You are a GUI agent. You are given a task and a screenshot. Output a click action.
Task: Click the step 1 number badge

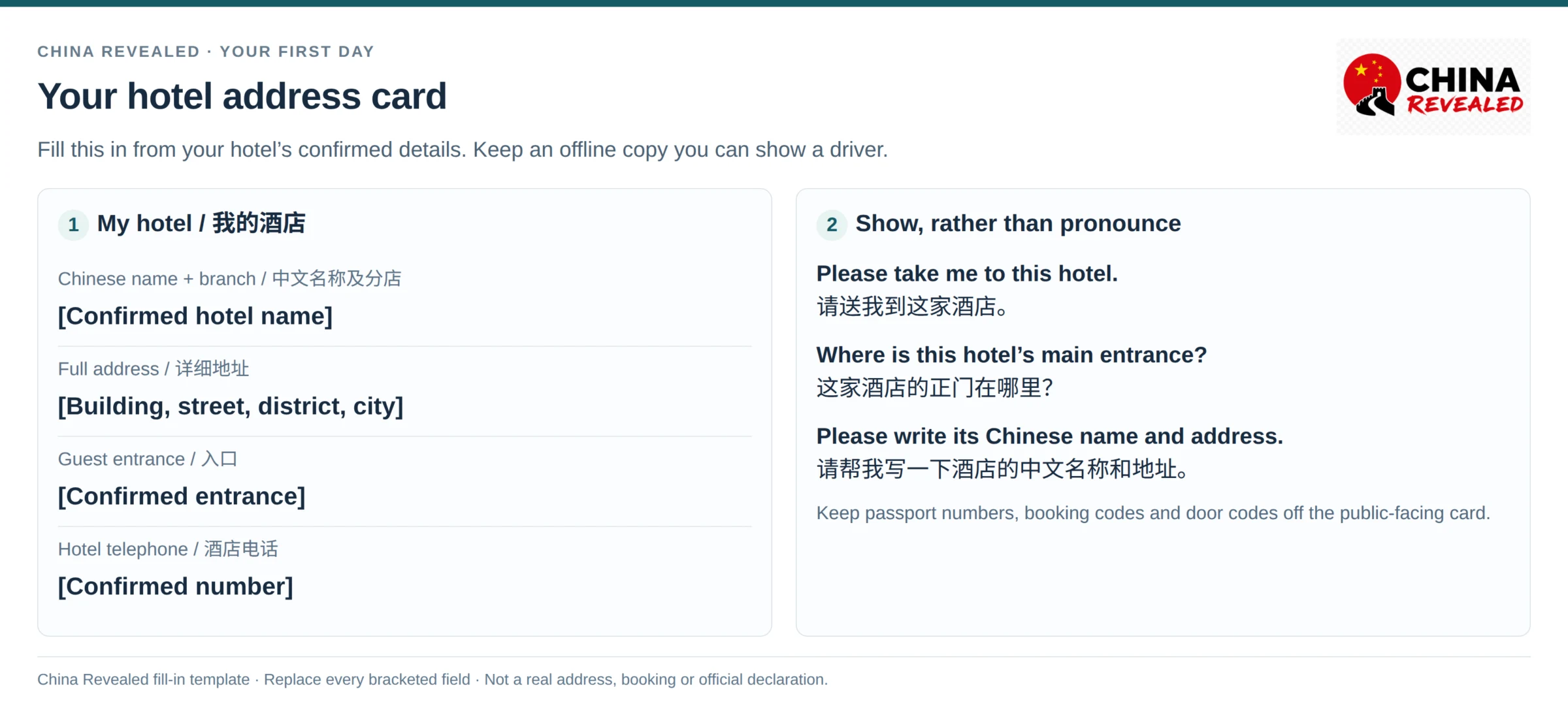coord(73,225)
